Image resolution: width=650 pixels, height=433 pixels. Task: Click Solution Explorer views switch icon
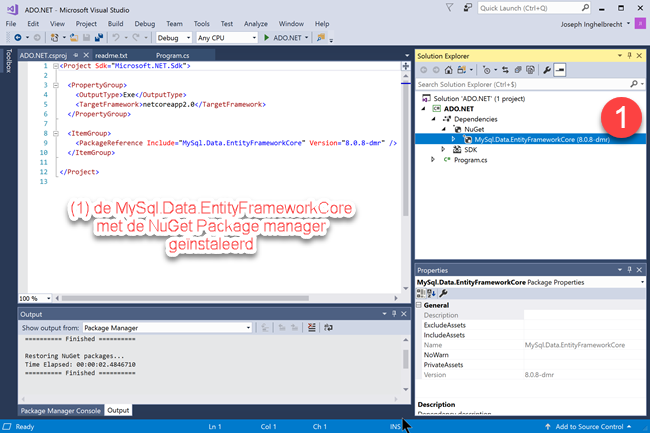click(461, 70)
